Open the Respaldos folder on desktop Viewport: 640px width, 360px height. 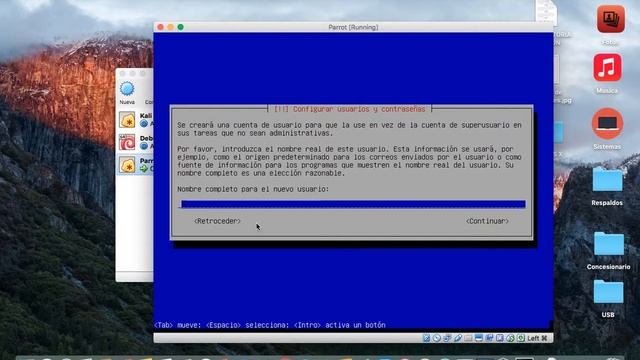(x=607, y=180)
